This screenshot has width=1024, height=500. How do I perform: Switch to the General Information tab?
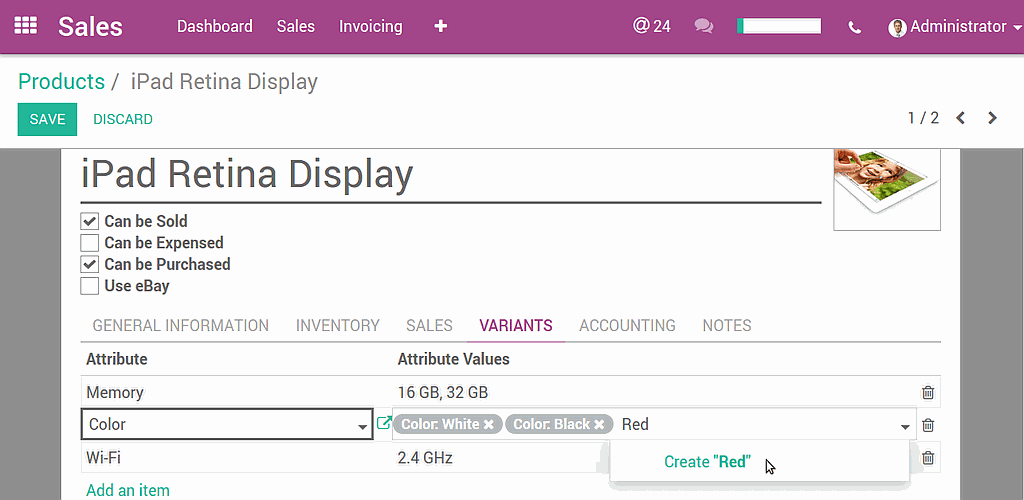coord(180,325)
